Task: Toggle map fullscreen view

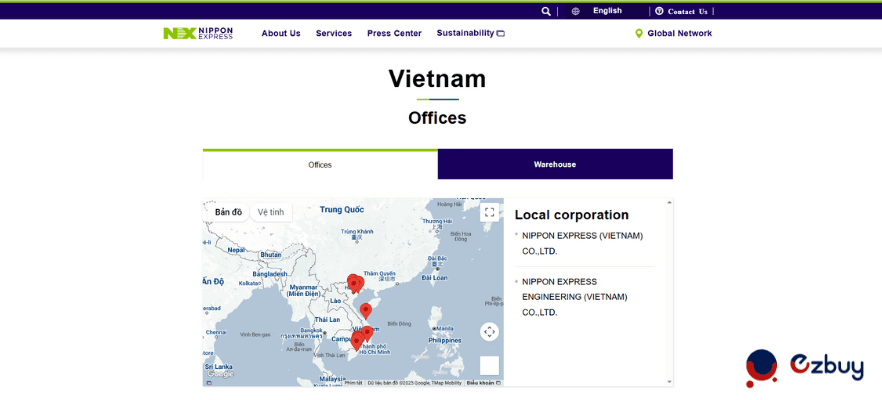Action: (x=489, y=212)
